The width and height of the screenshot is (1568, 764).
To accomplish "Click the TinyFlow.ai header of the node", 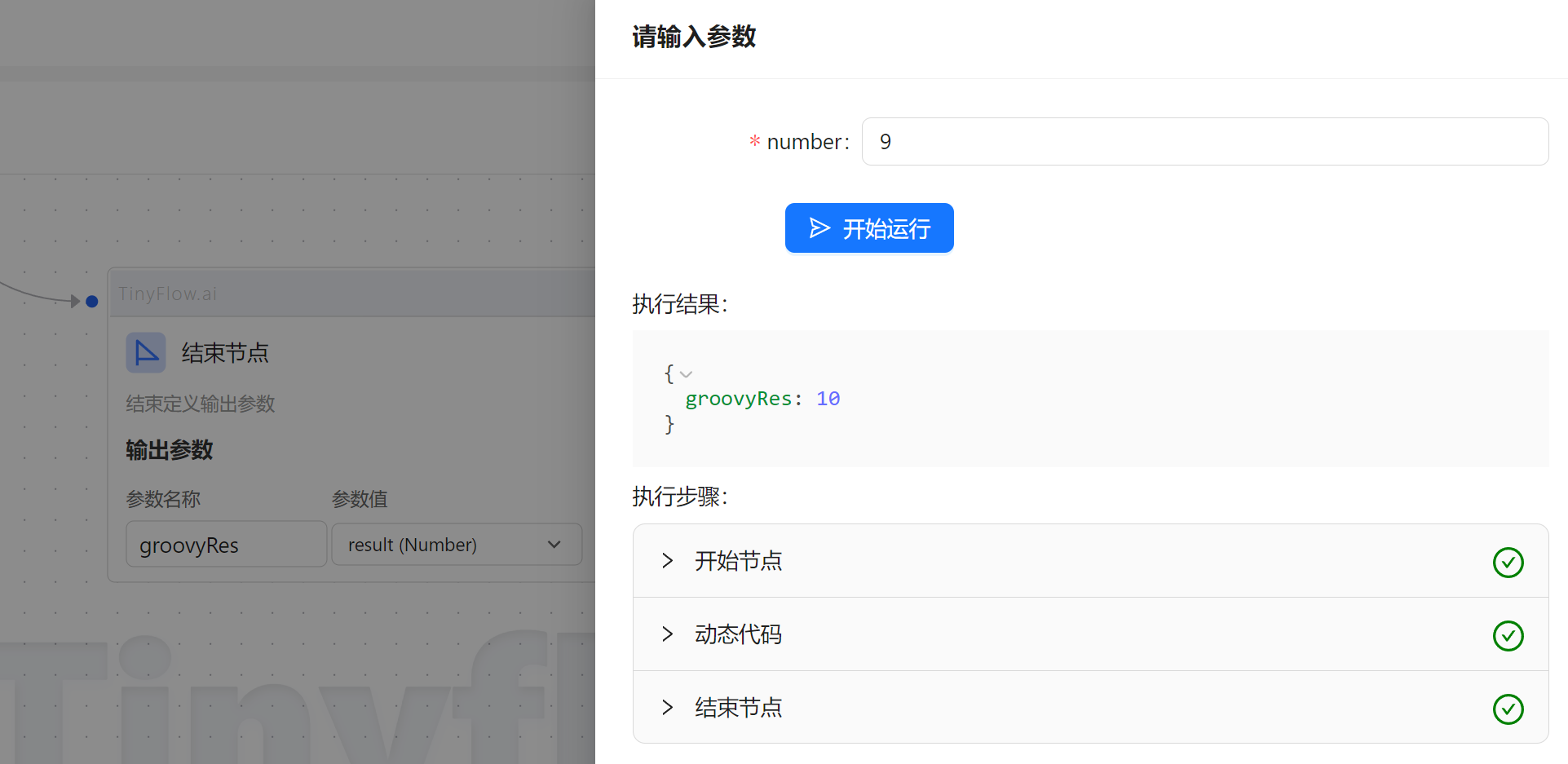I will [168, 294].
